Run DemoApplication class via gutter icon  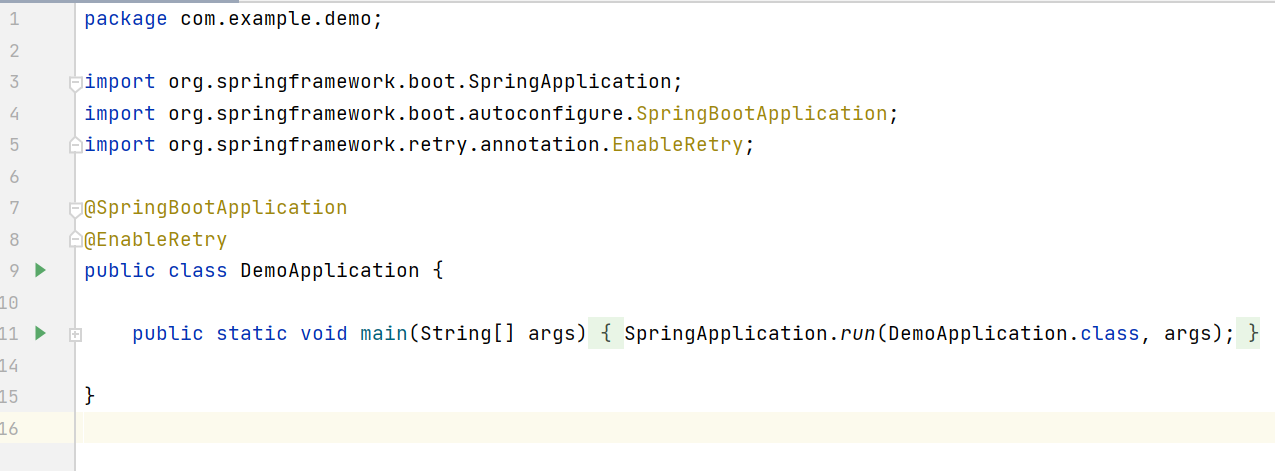tap(40, 270)
